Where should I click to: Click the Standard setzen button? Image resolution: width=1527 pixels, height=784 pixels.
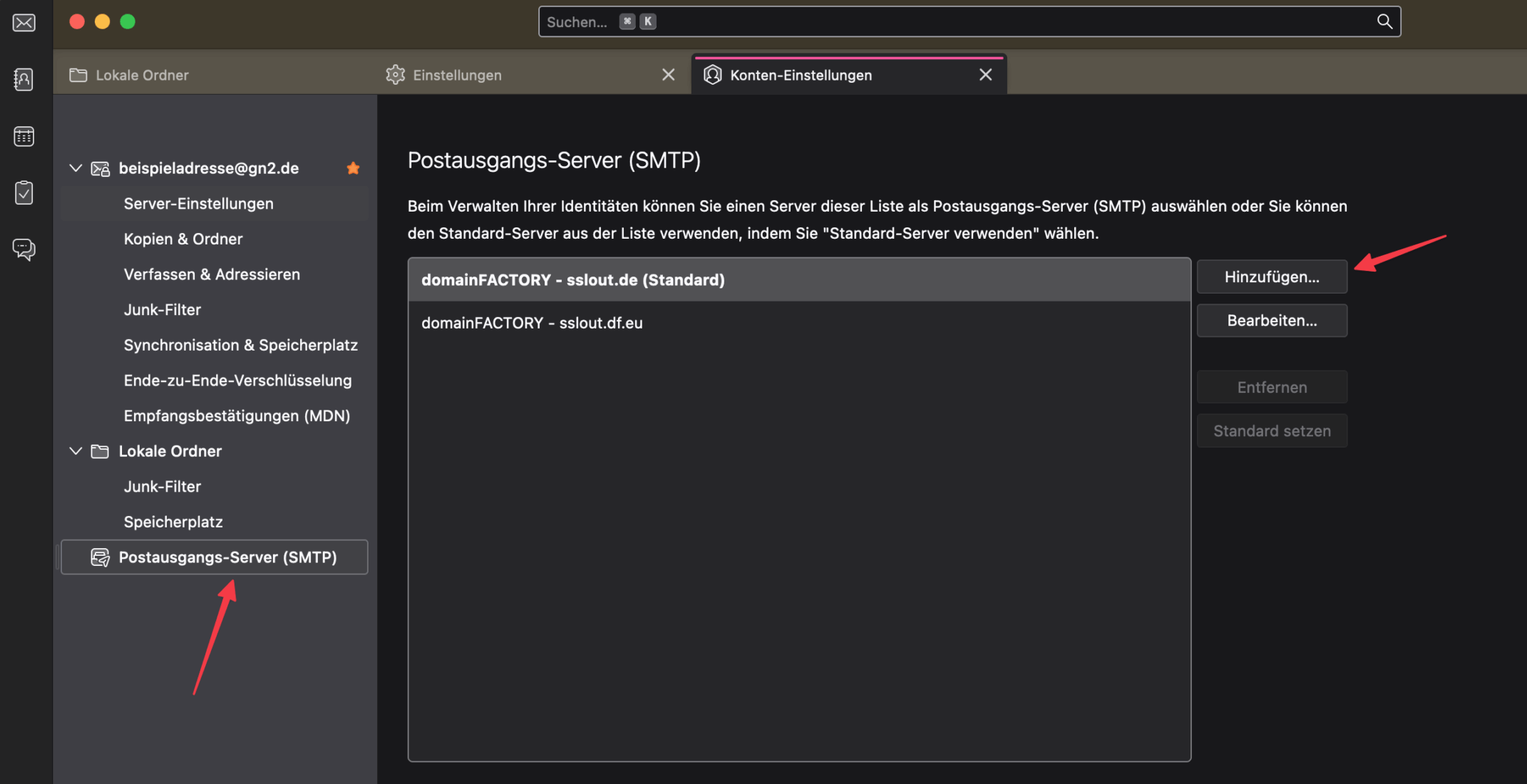(x=1272, y=431)
